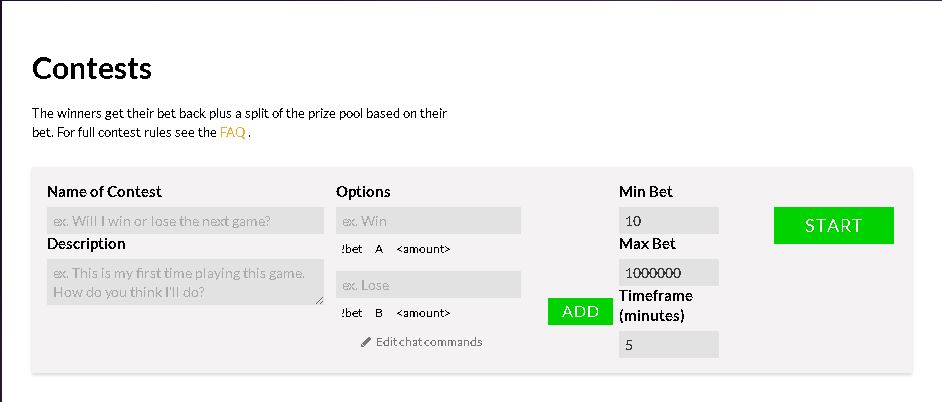This screenshot has width=942, height=402.
Task: Click the '!bet A <amount>' chat command text
Action: pyautogui.click(x=396, y=249)
